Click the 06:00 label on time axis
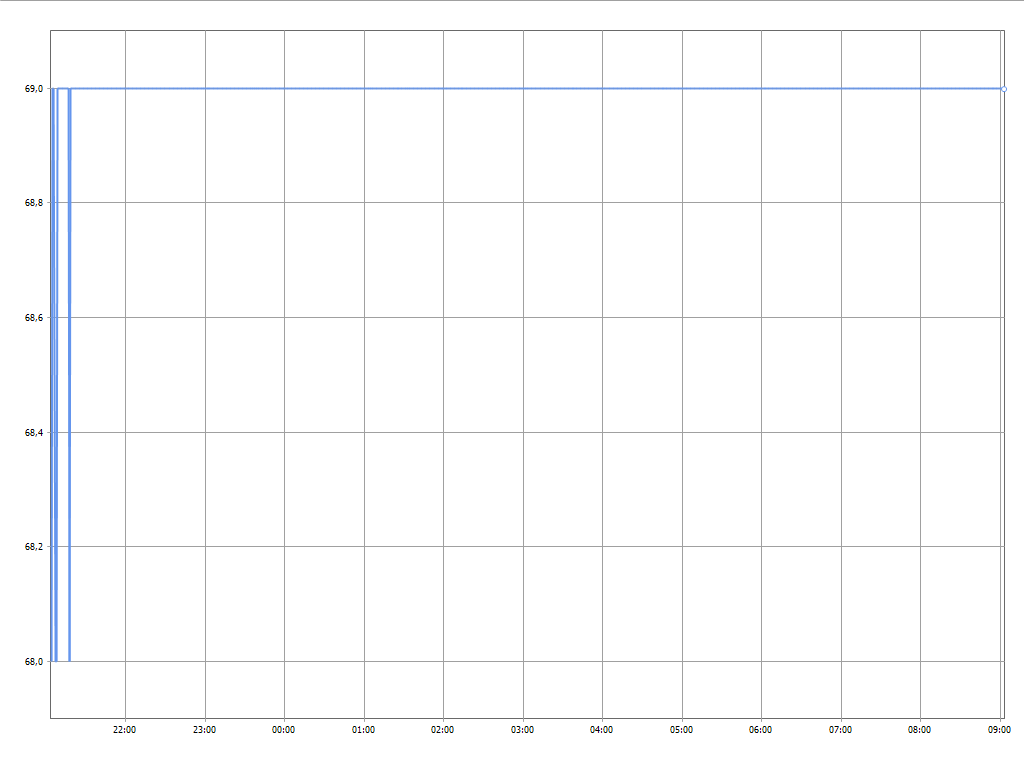 coord(761,730)
